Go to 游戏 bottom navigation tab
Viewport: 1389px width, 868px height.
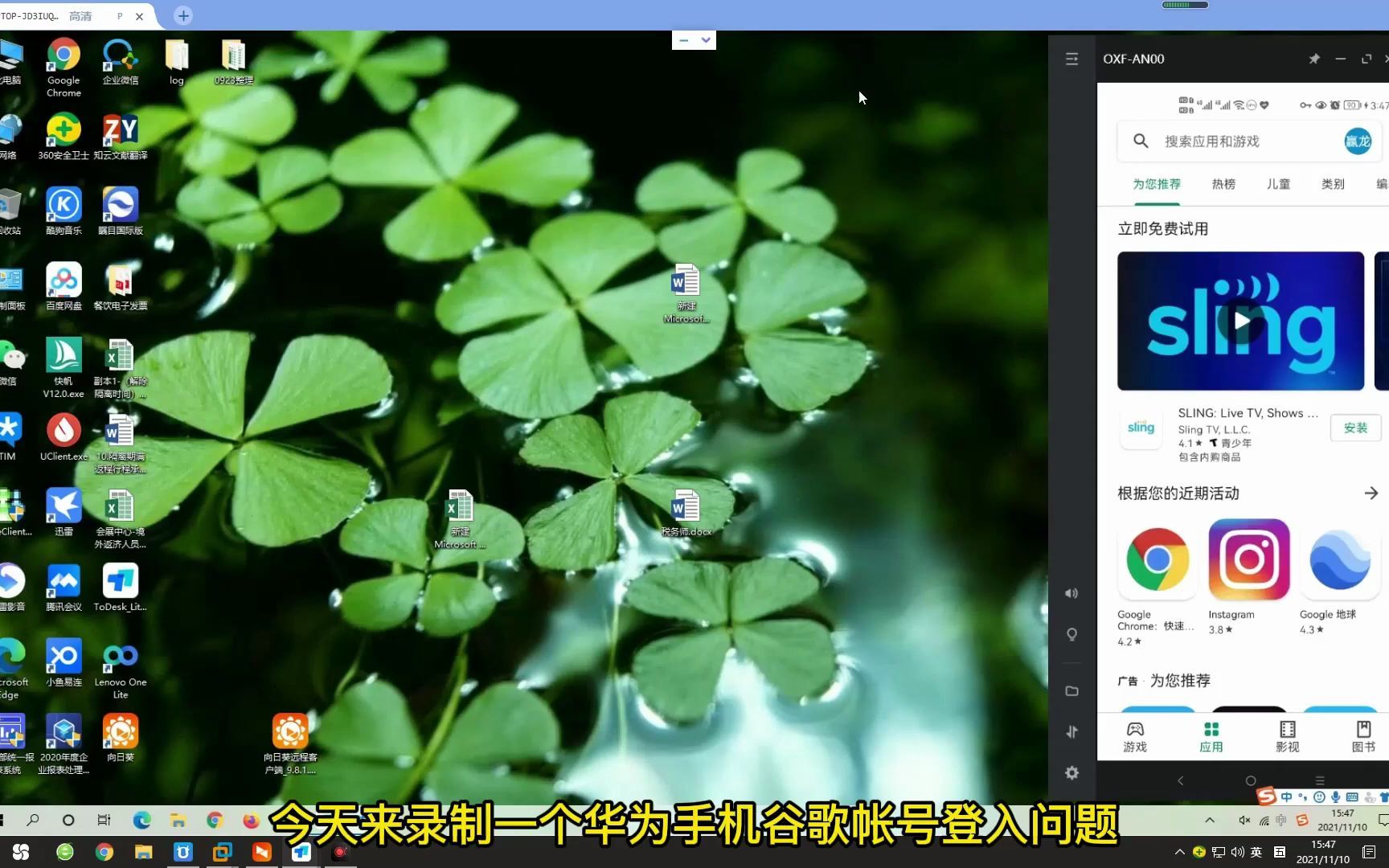pyautogui.click(x=1135, y=736)
